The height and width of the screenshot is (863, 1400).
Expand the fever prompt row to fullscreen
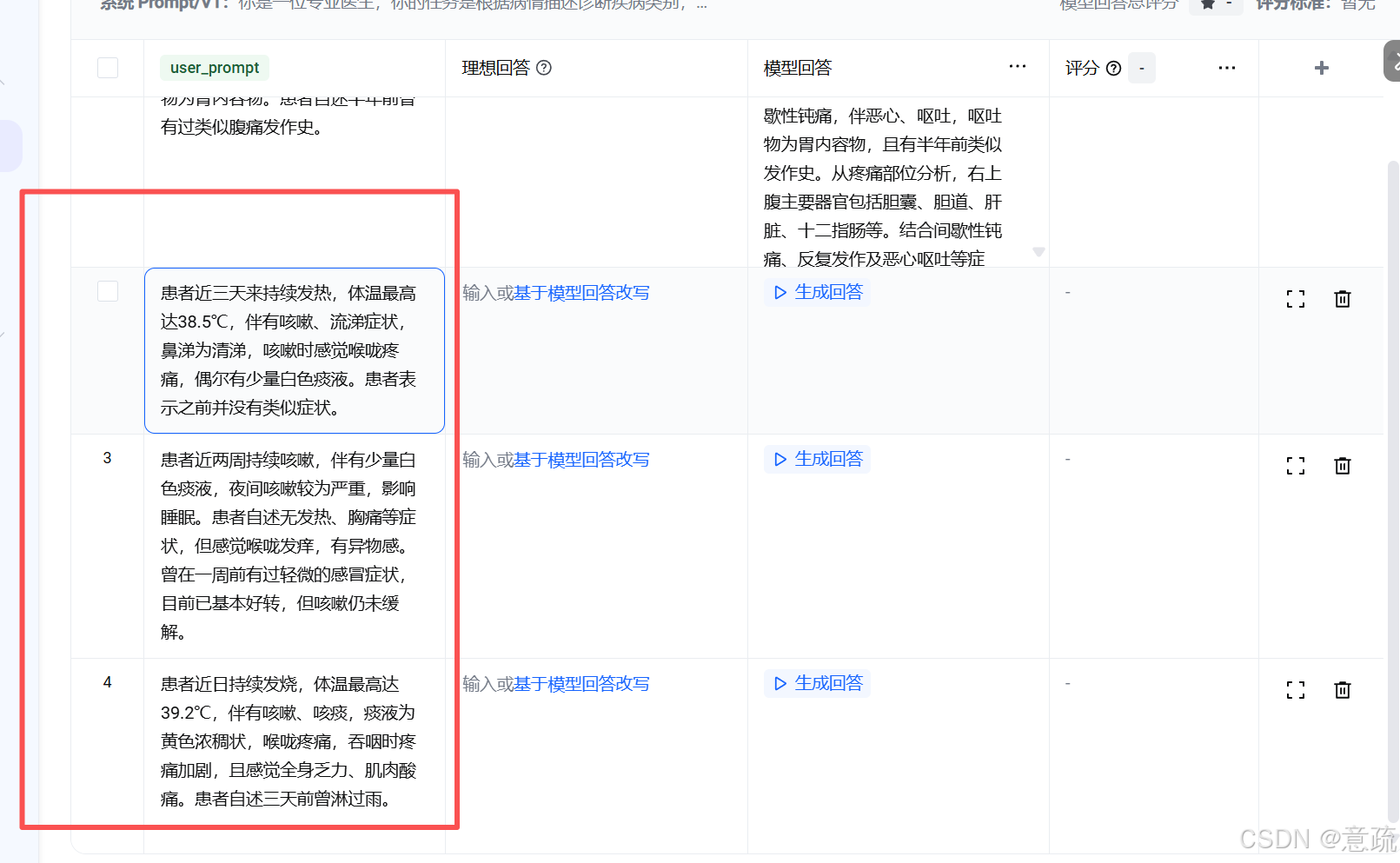[x=1295, y=298]
